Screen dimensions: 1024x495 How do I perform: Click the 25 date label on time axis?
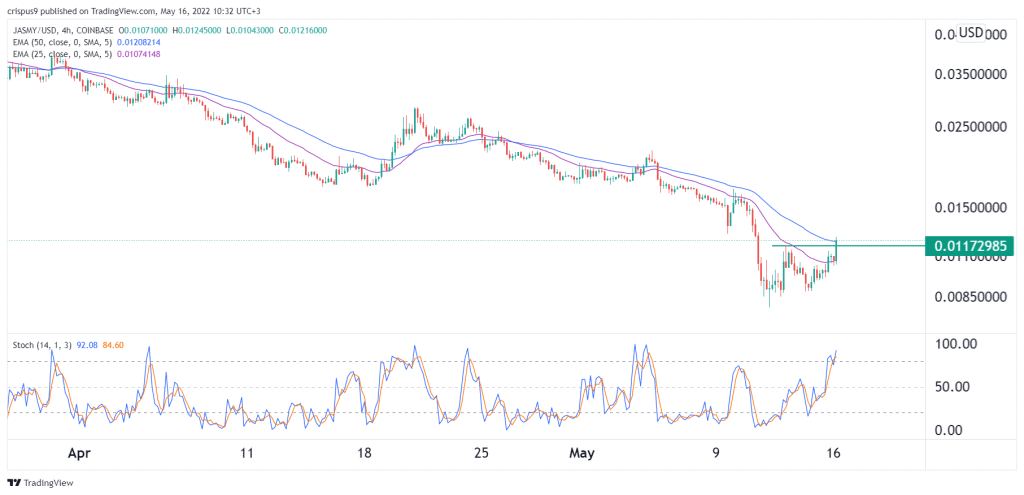(x=481, y=452)
